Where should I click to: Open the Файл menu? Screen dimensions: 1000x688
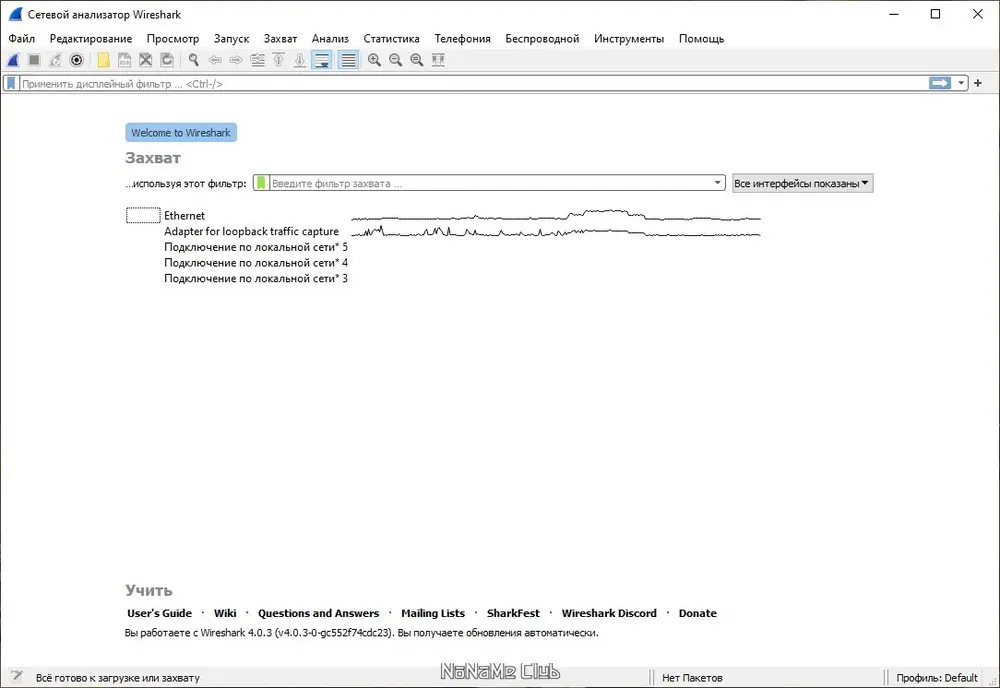(x=22, y=38)
